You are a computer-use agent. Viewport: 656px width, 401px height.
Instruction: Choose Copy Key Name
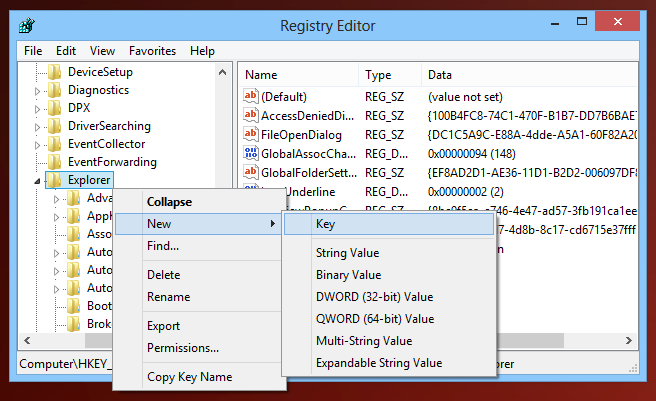[198, 377]
